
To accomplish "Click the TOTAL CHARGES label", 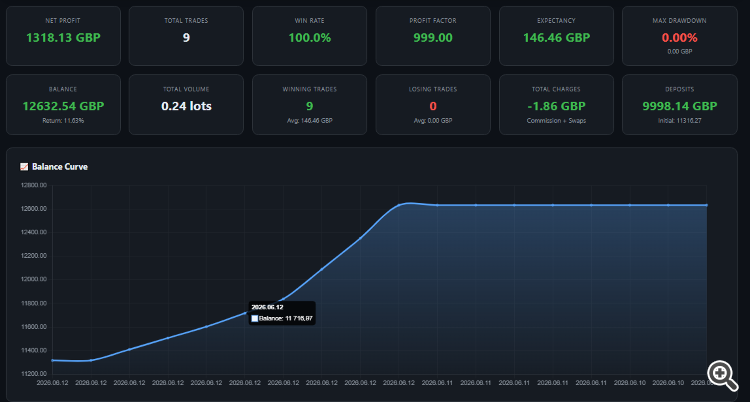I will point(556,89).
